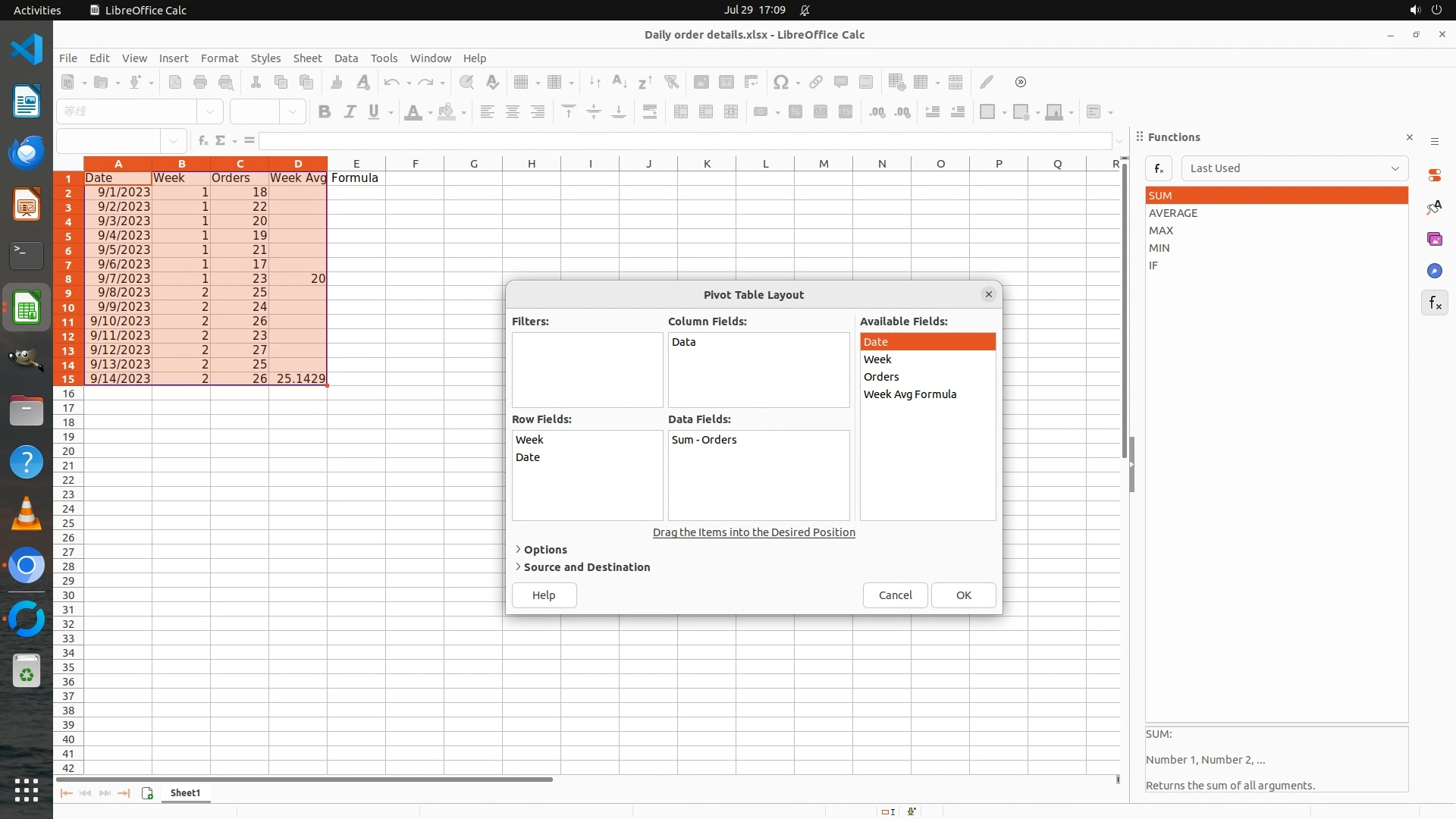Toggle Underline formatting
The image size is (1456, 819).
pos(374,112)
